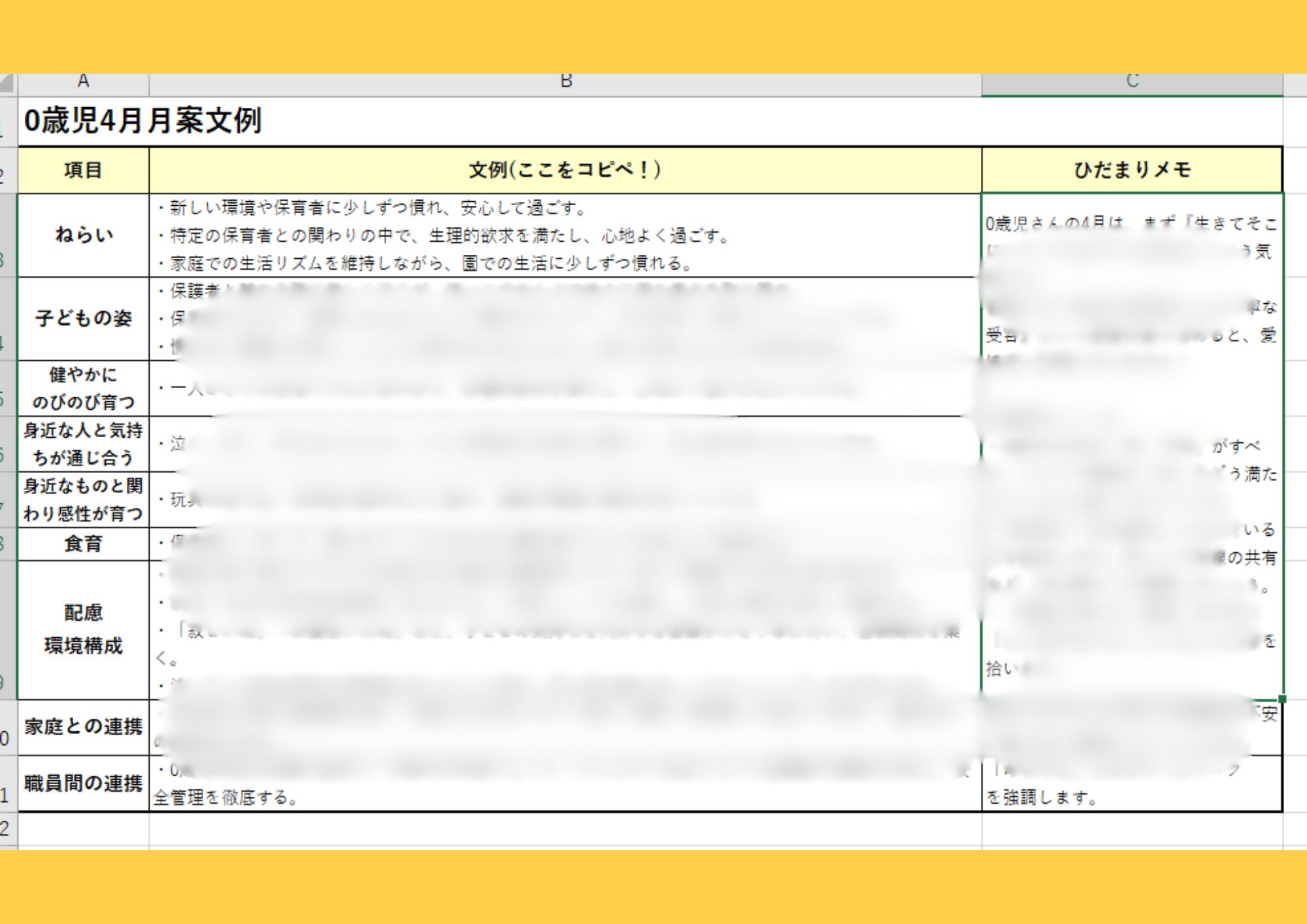
Task: Click the ねらい label cell
Action: [x=83, y=235]
